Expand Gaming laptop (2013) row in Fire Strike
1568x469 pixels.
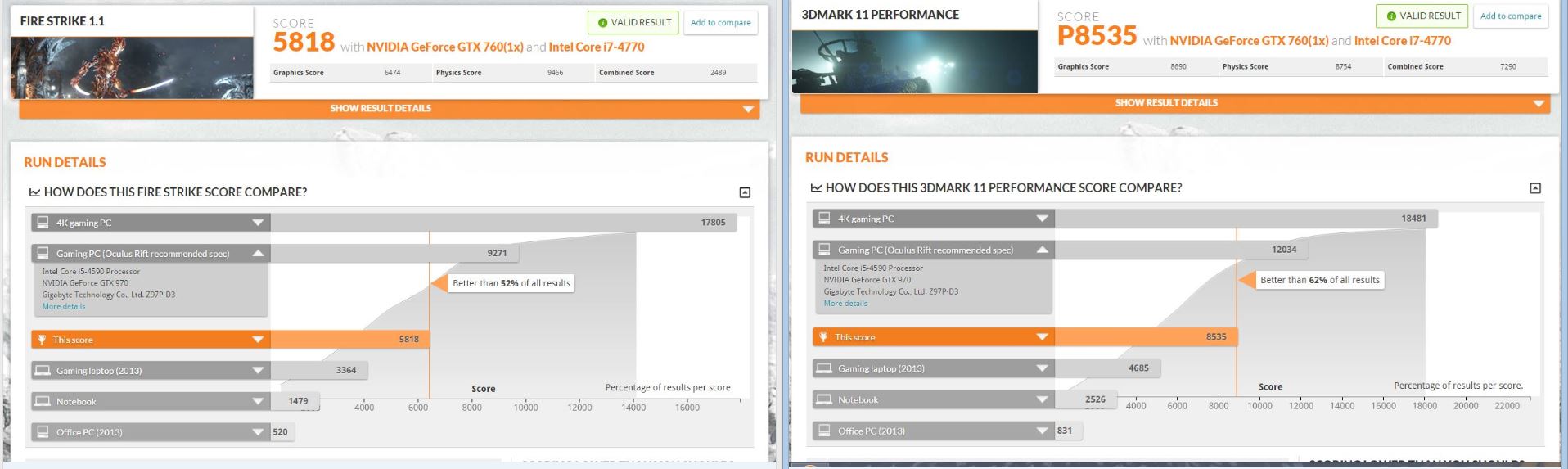click(258, 371)
